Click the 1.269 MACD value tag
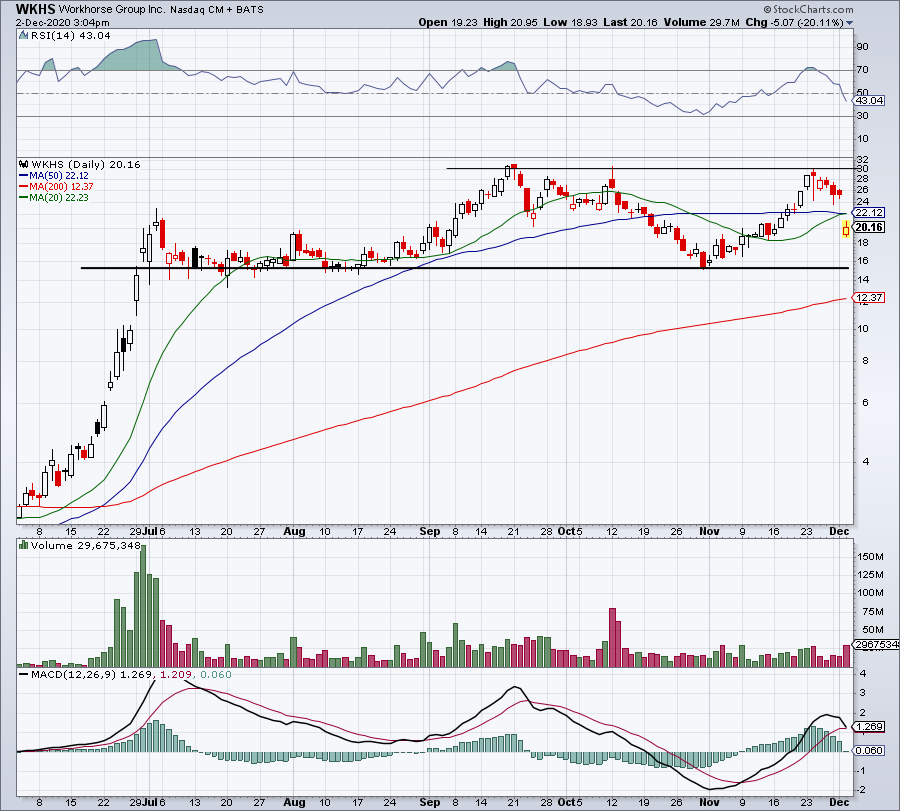 (869, 727)
